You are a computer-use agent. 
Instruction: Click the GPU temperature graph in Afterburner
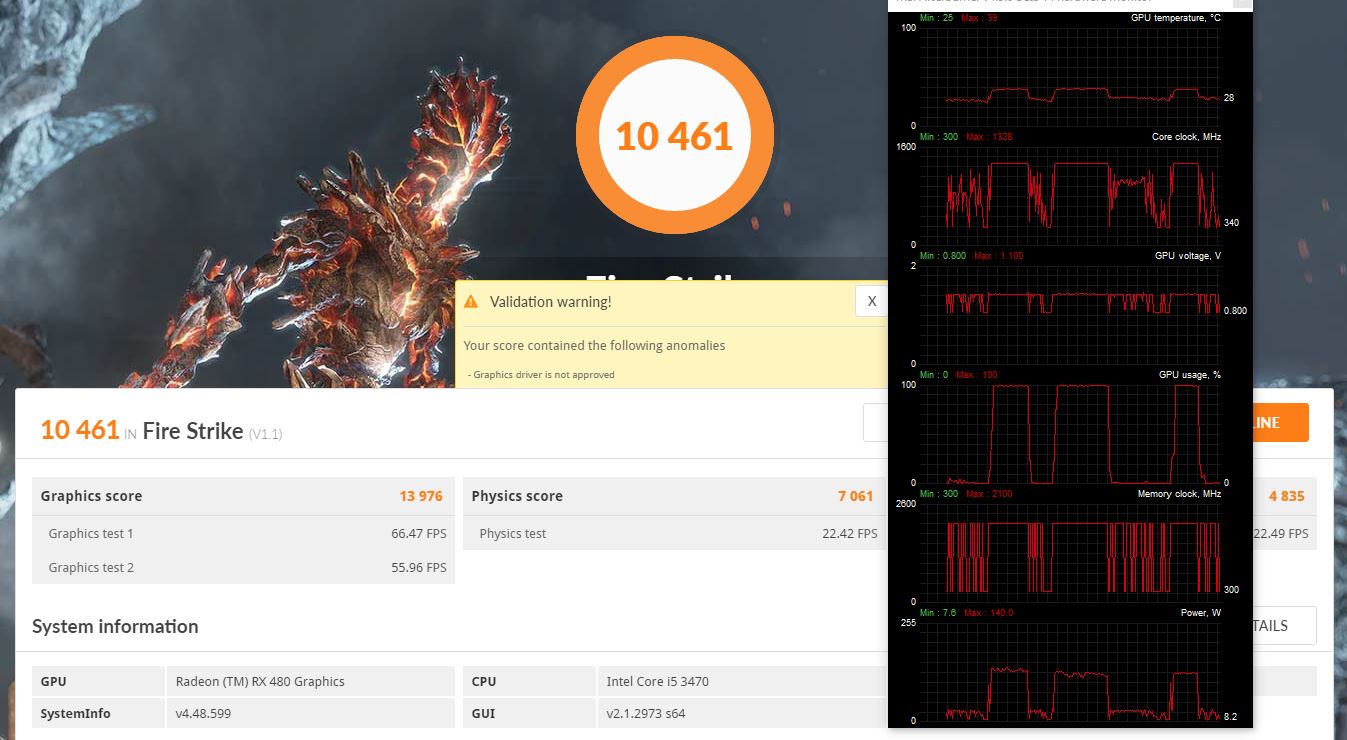[1069, 76]
